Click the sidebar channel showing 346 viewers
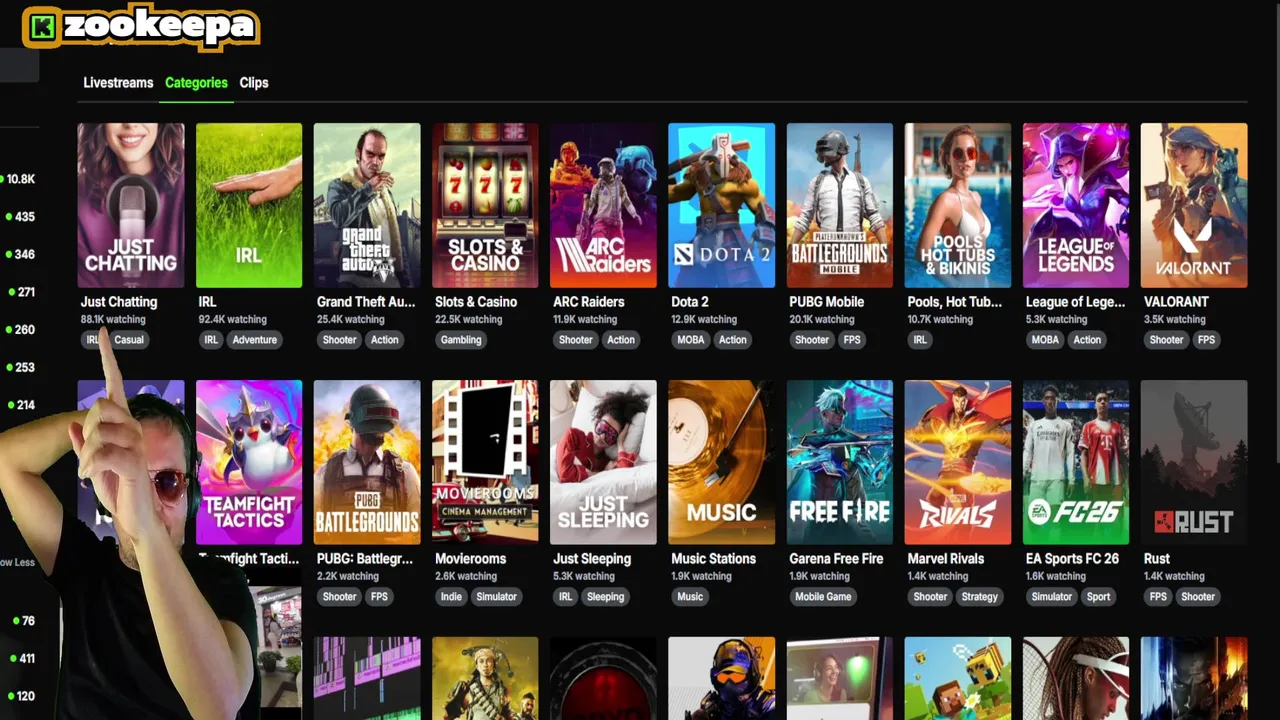 click(x=19, y=254)
